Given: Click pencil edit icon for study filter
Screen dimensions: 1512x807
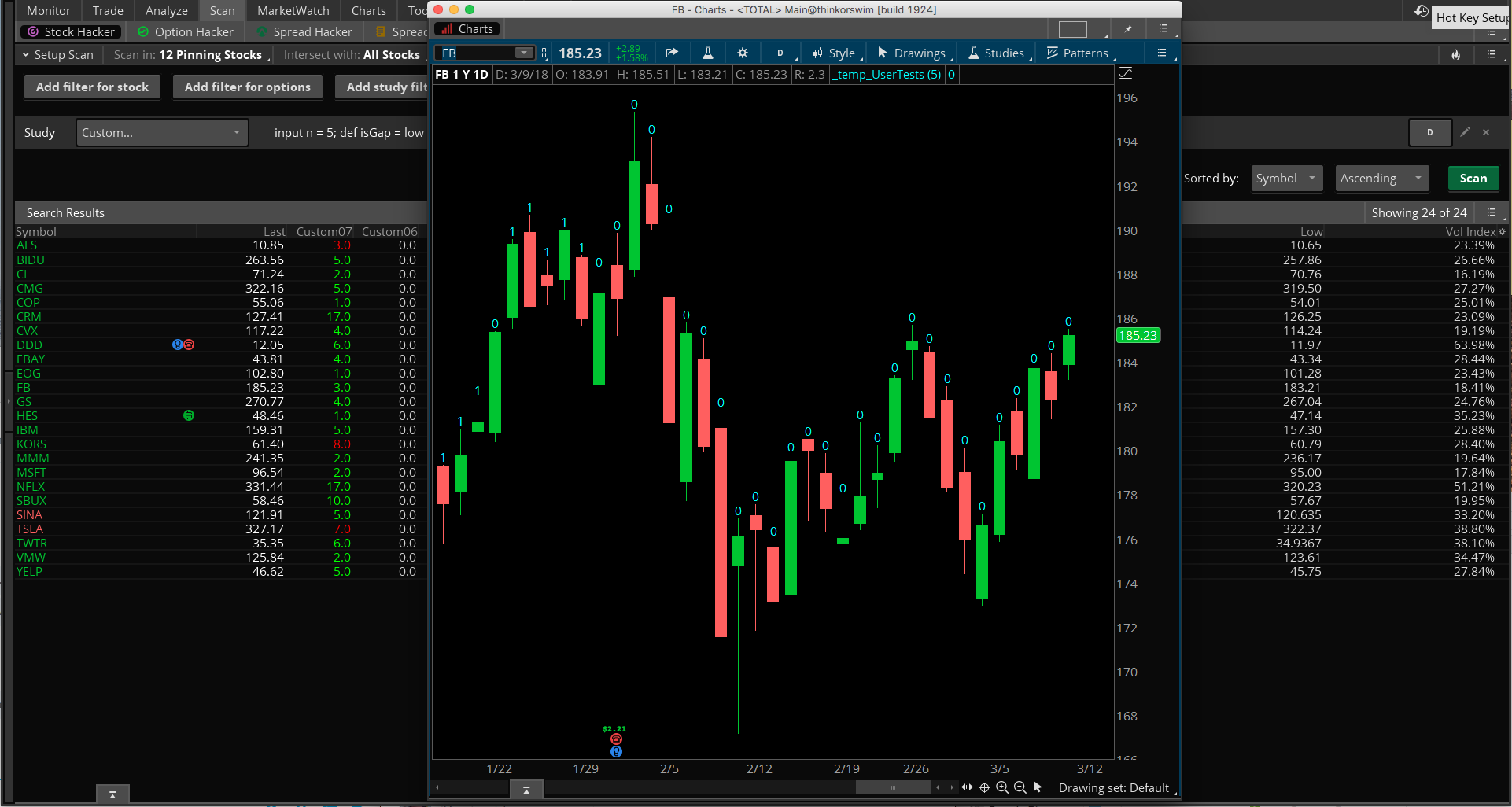Looking at the screenshot, I should pyautogui.click(x=1465, y=132).
